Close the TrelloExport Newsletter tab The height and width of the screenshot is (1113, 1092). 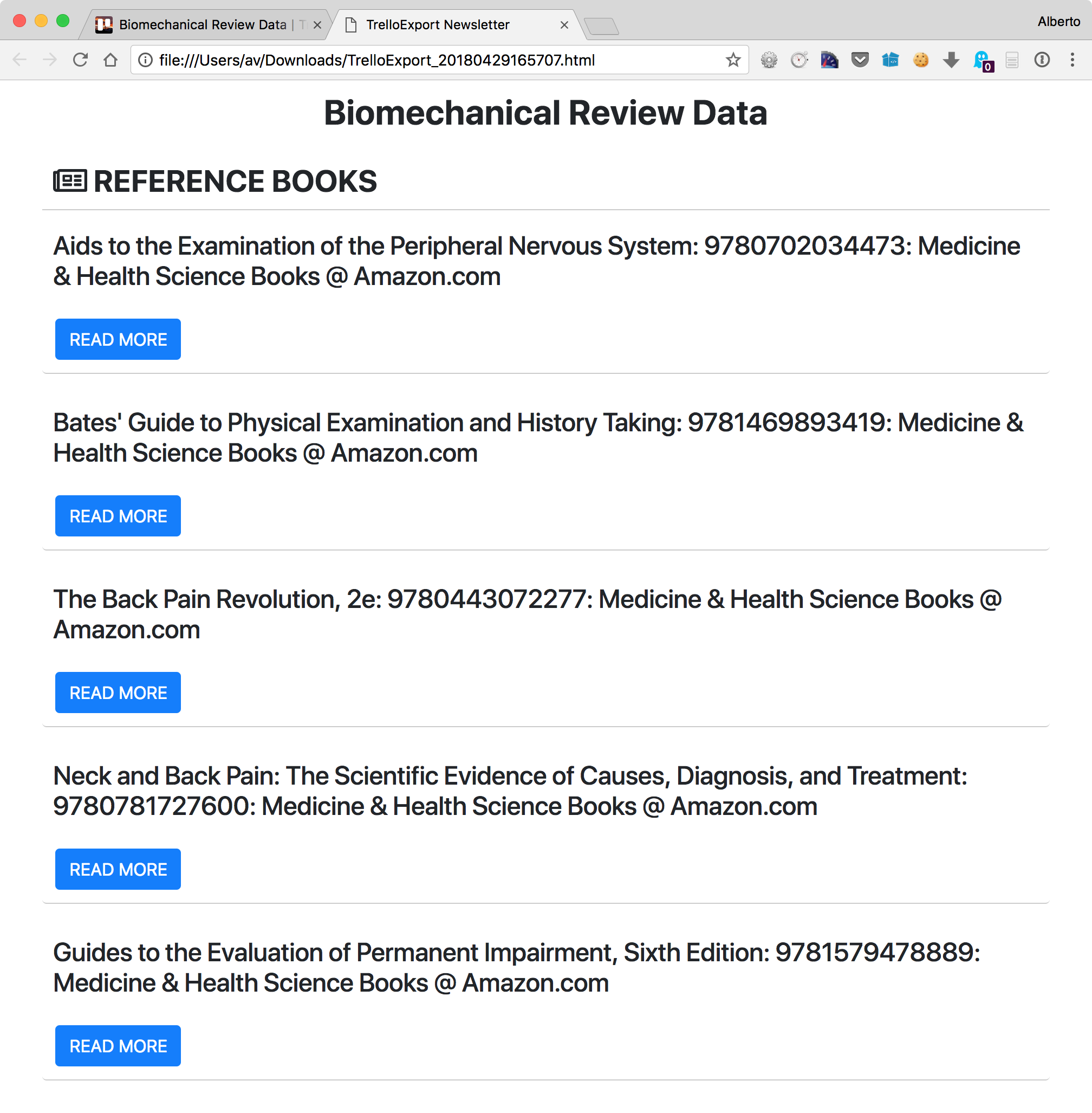[564, 25]
